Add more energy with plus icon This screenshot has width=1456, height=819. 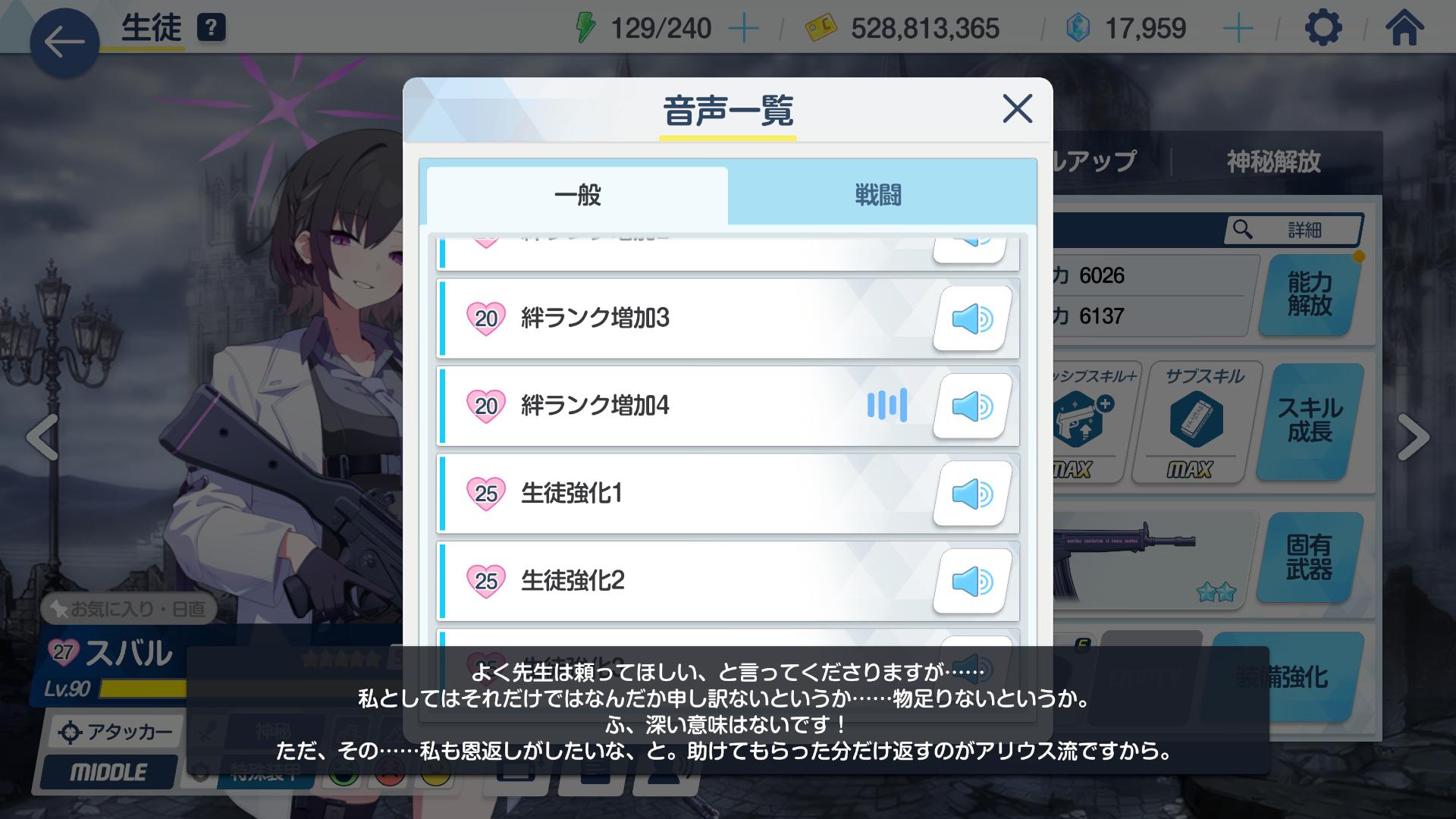coord(743,29)
